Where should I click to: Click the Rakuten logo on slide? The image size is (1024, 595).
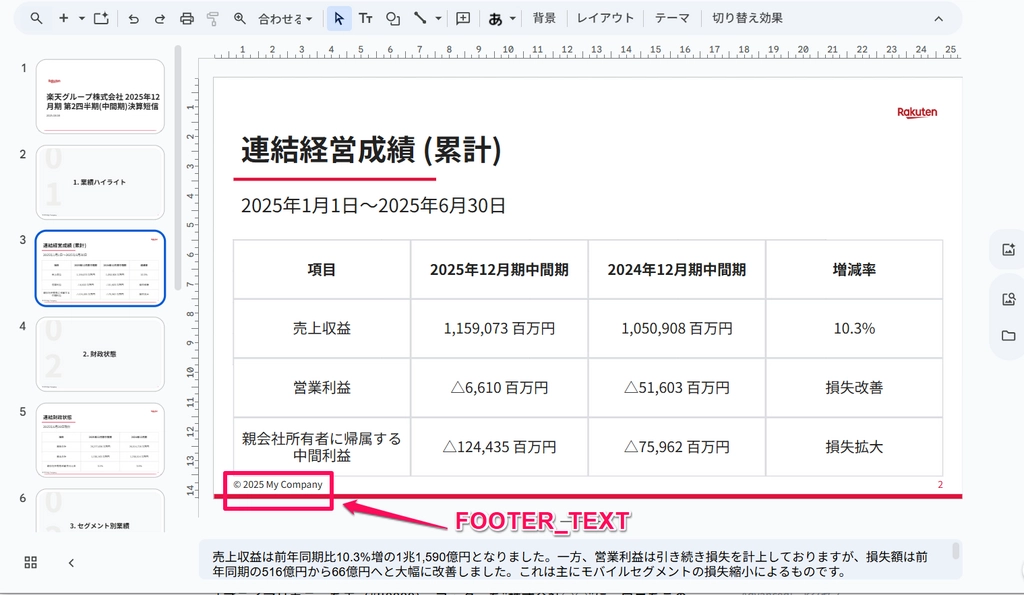pos(917,112)
